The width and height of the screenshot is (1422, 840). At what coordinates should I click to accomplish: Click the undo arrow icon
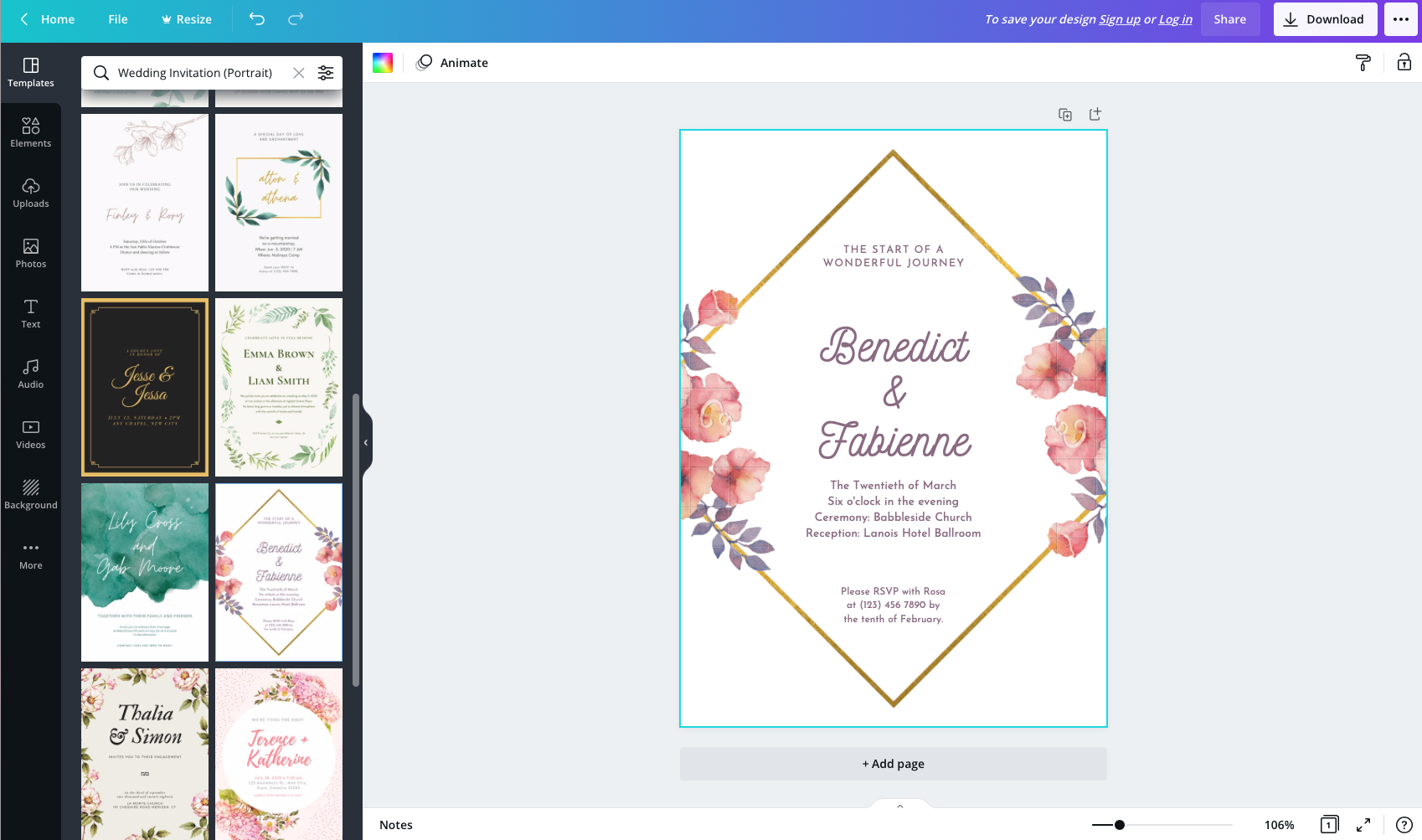click(257, 19)
